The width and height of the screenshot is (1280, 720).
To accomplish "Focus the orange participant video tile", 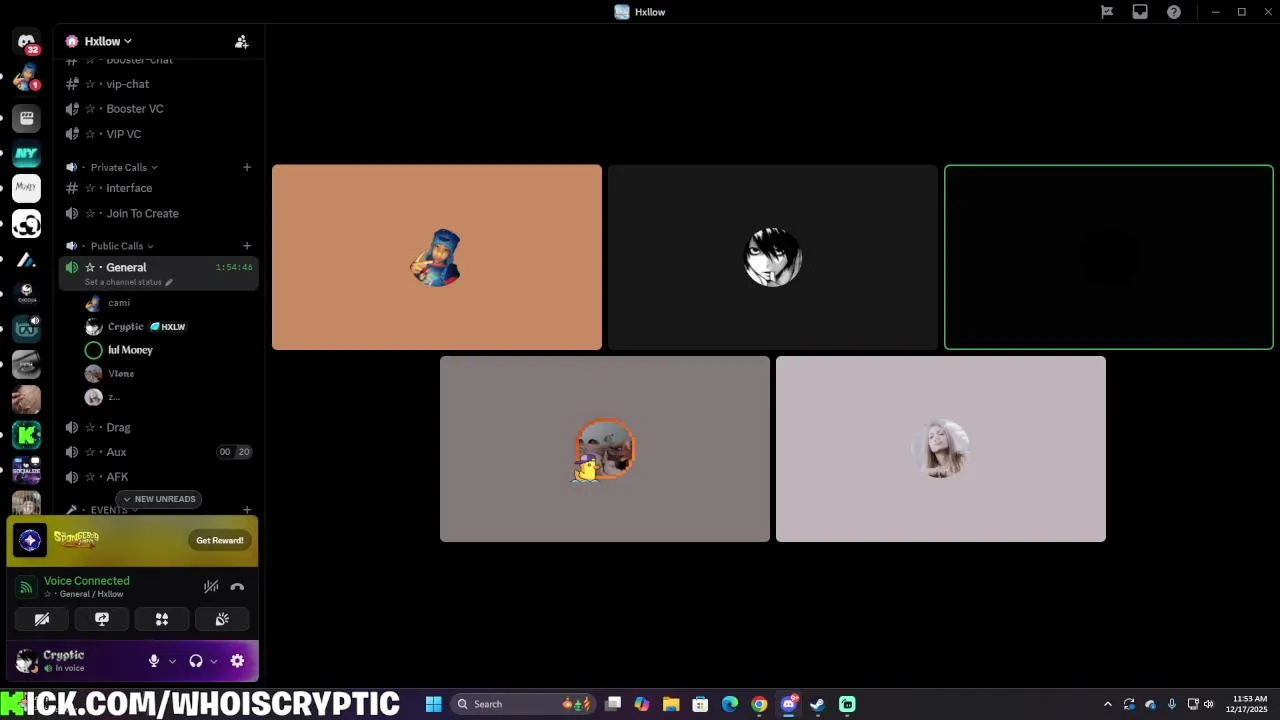I will 437,257.
